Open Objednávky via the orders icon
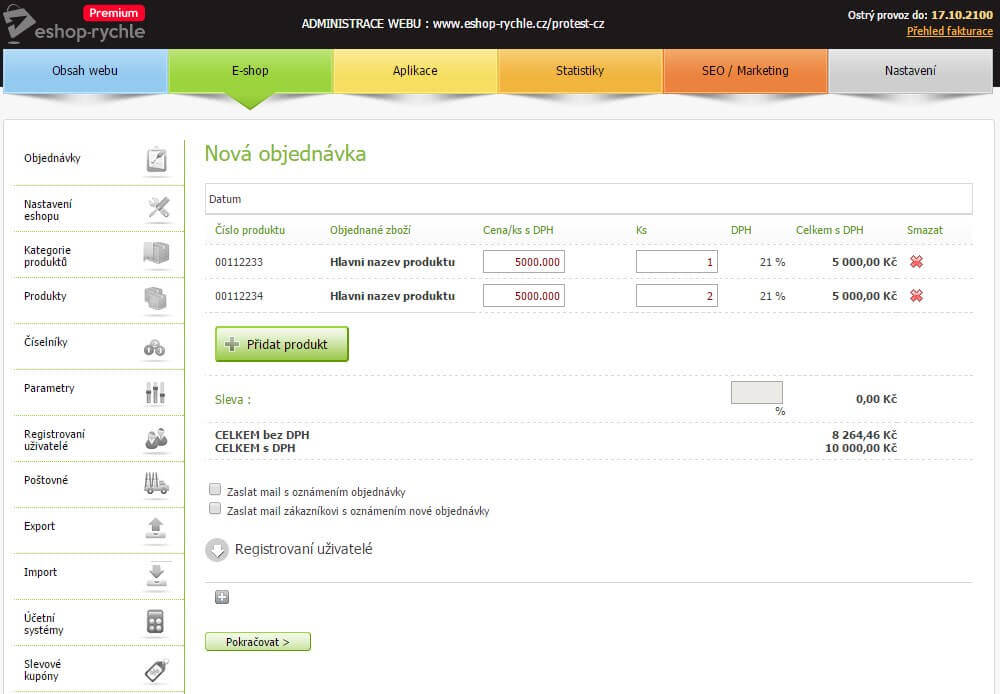Image resolution: width=1000 pixels, height=694 pixels. point(155,157)
